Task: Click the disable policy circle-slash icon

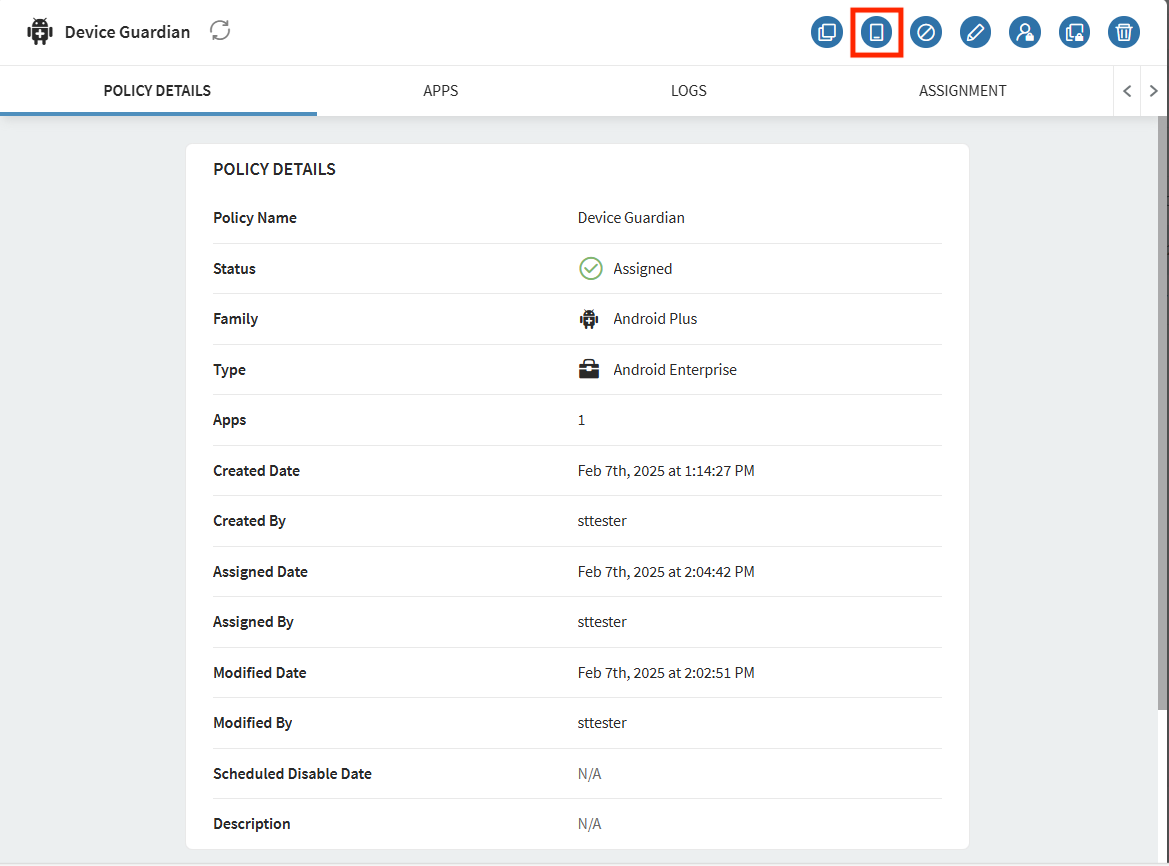Action: (x=926, y=32)
